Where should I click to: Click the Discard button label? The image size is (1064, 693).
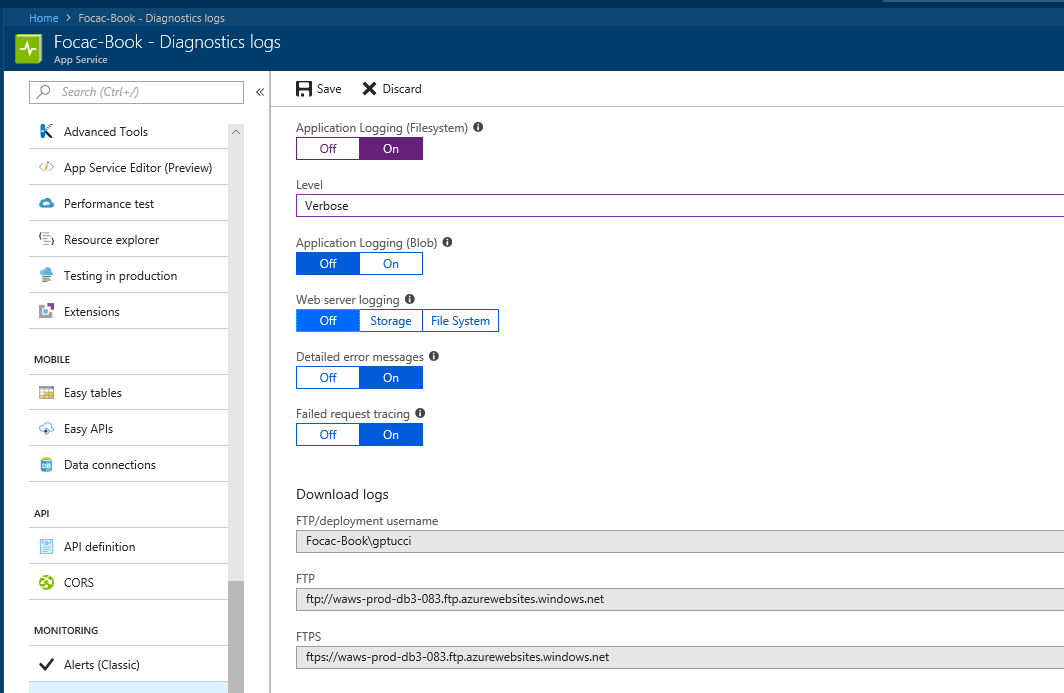point(402,89)
